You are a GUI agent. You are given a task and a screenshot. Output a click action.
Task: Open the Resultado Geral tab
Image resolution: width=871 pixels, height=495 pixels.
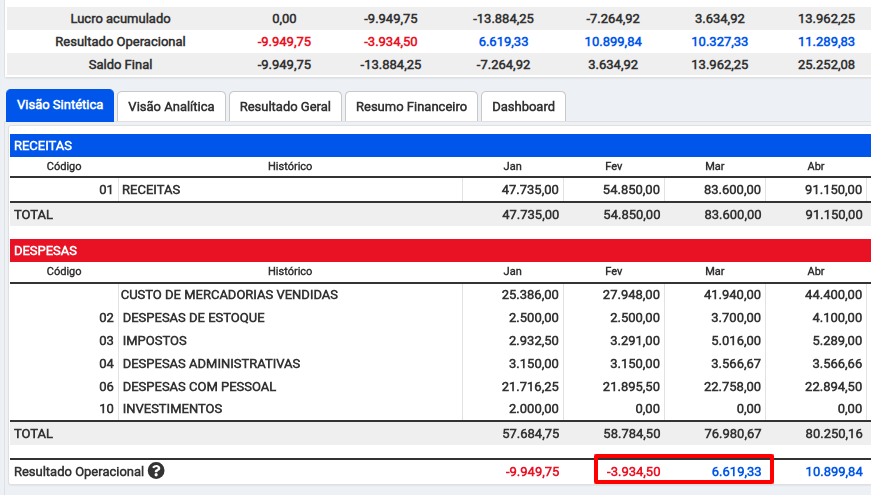(x=284, y=107)
